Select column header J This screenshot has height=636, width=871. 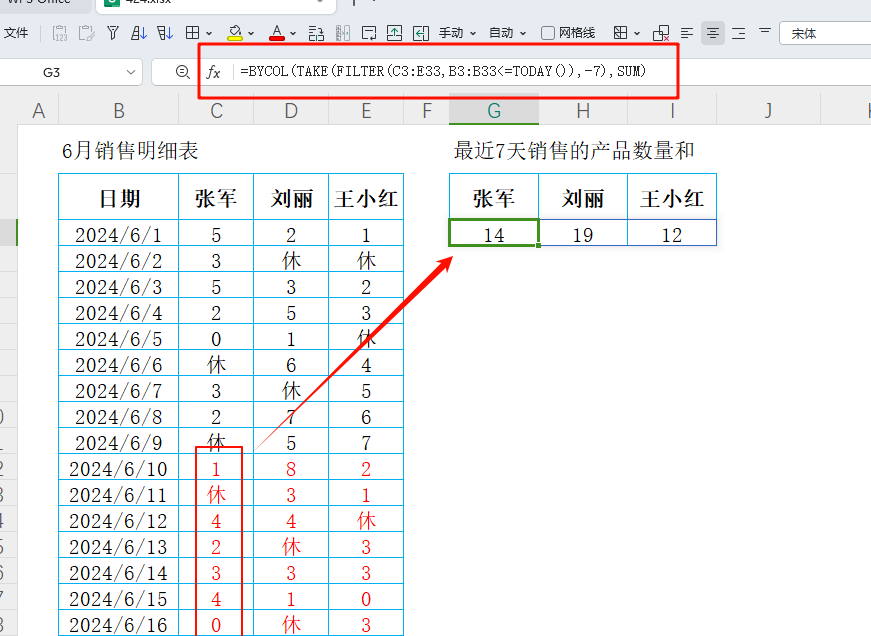tap(768, 111)
